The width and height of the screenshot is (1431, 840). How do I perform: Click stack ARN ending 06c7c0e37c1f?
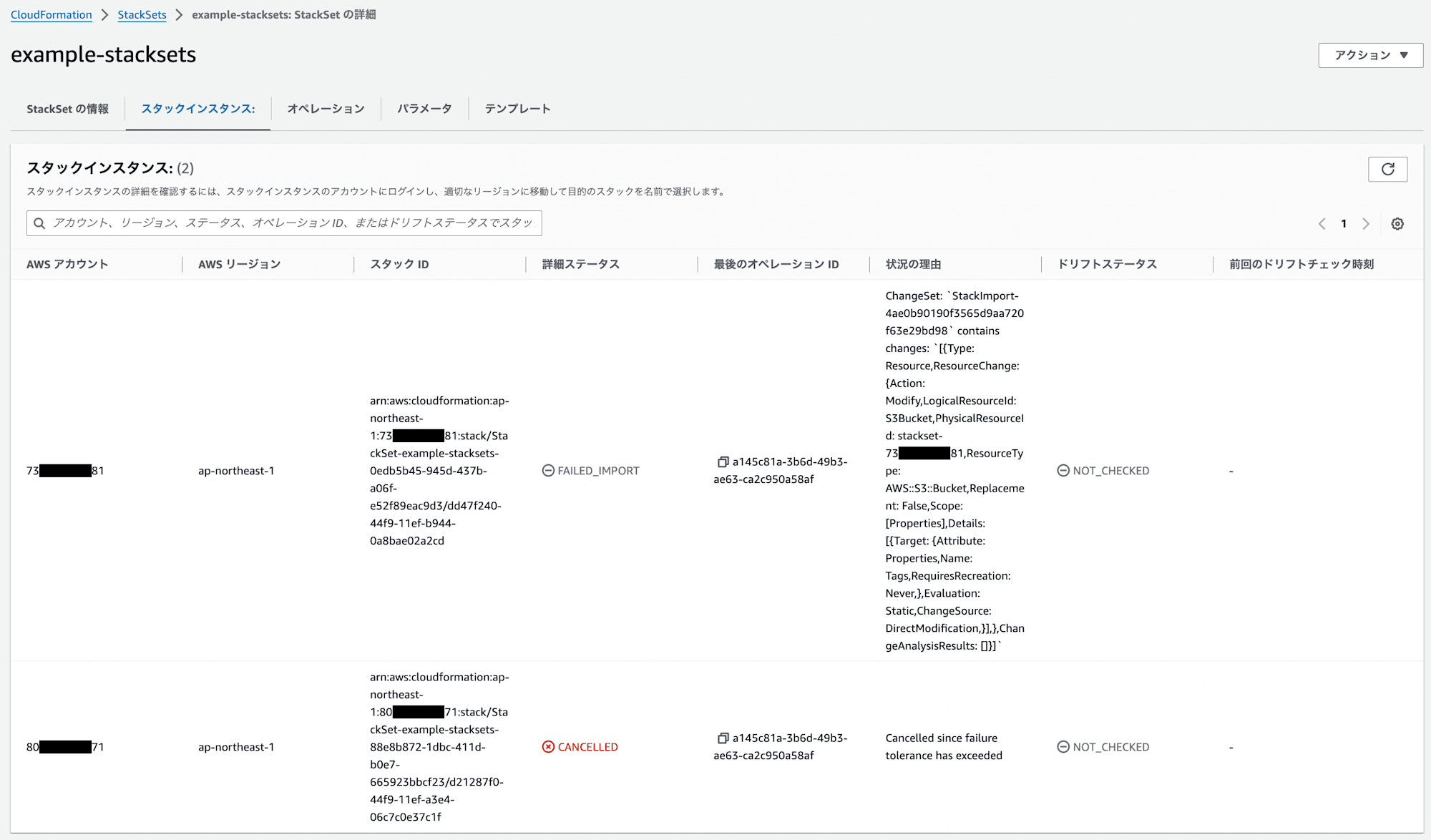tap(439, 747)
